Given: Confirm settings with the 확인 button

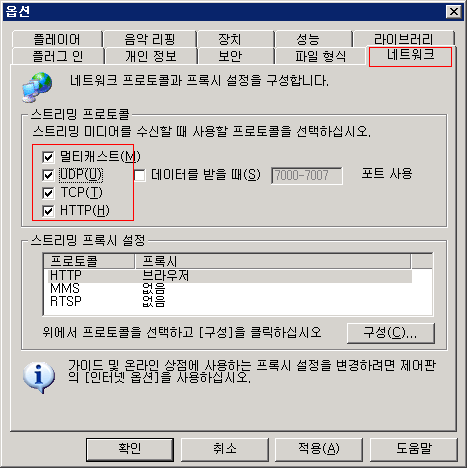Looking at the screenshot, I should [x=130, y=449].
